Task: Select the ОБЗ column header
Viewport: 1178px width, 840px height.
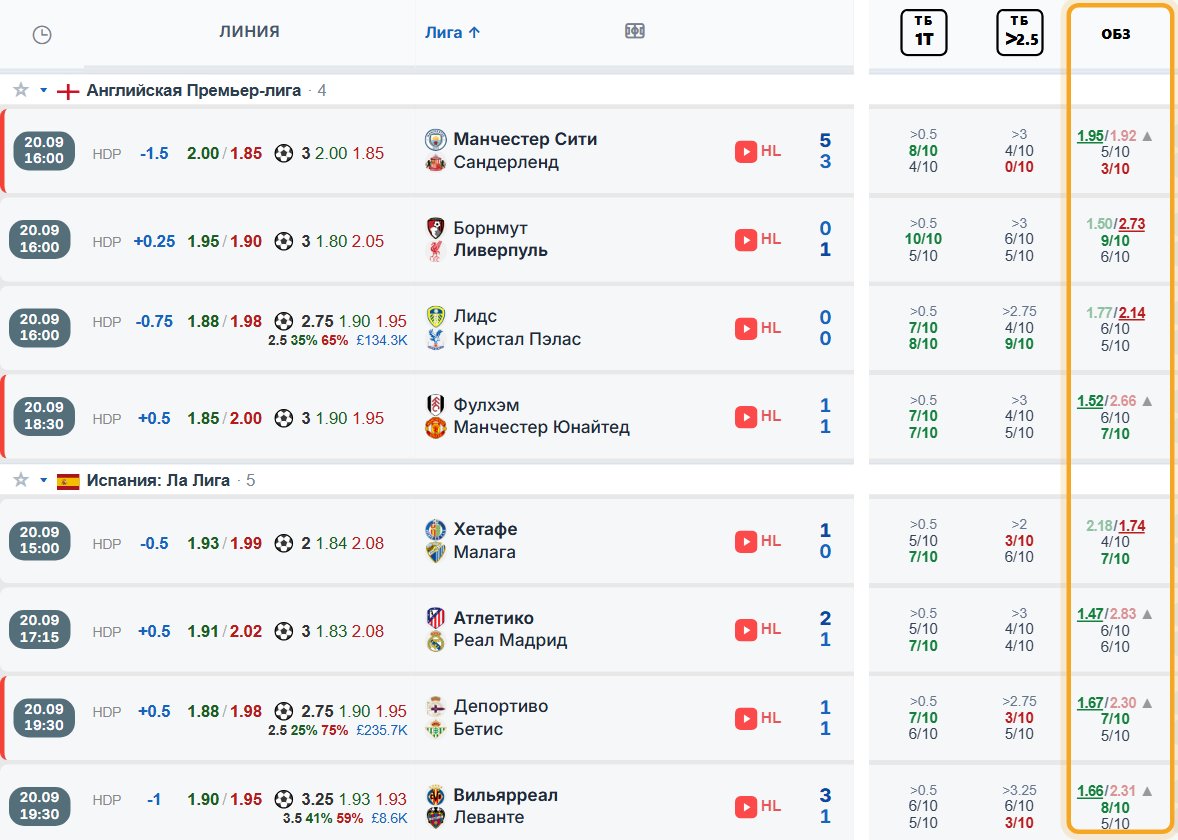Action: point(1116,34)
